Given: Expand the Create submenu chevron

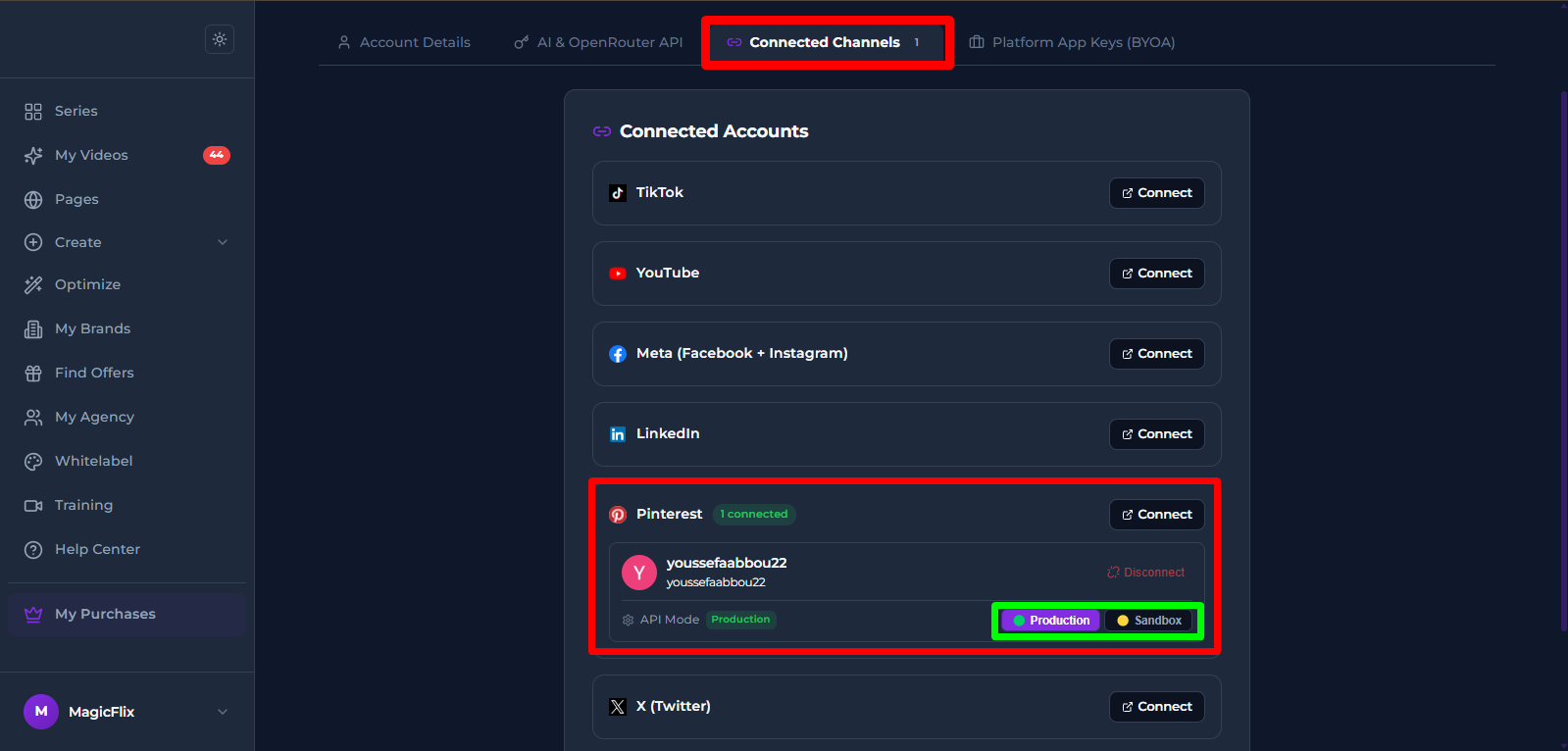Looking at the screenshot, I should pos(223,242).
